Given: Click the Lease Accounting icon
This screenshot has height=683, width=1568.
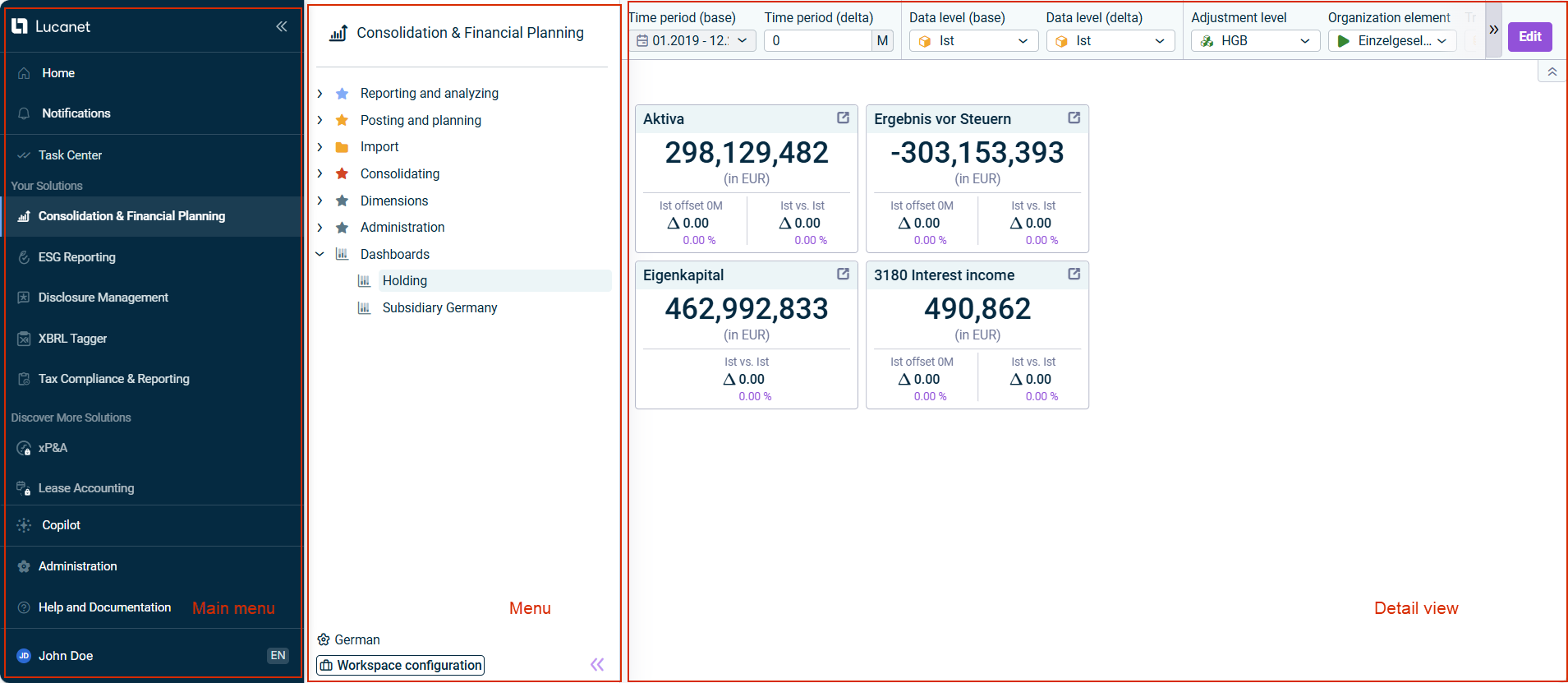Looking at the screenshot, I should point(24,488).
